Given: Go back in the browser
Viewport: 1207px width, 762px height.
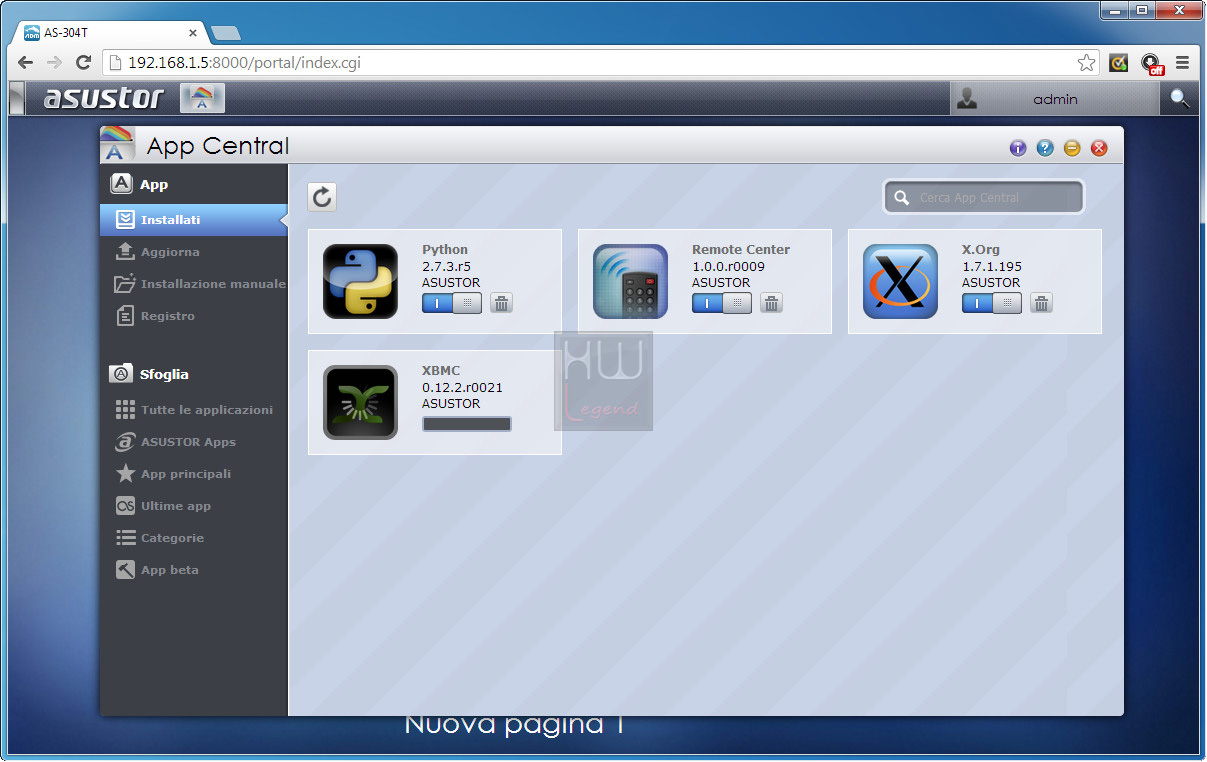Looking at the screenshot, I should coord(26,63).
